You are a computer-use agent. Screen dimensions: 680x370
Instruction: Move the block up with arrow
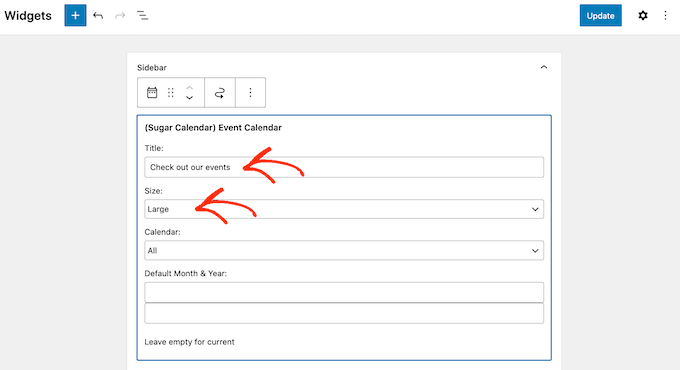[x=190, y=88]
